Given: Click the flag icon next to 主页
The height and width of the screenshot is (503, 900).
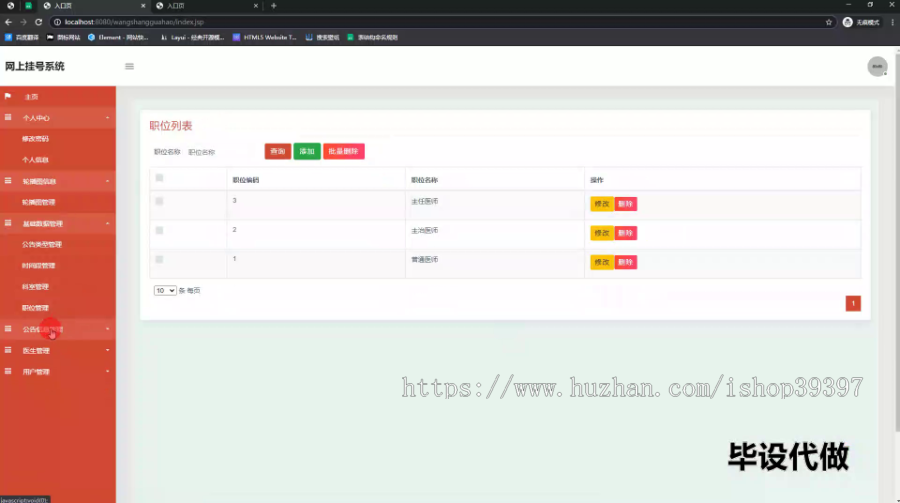Looking at the screenshot, I should (x=8, y=96).
